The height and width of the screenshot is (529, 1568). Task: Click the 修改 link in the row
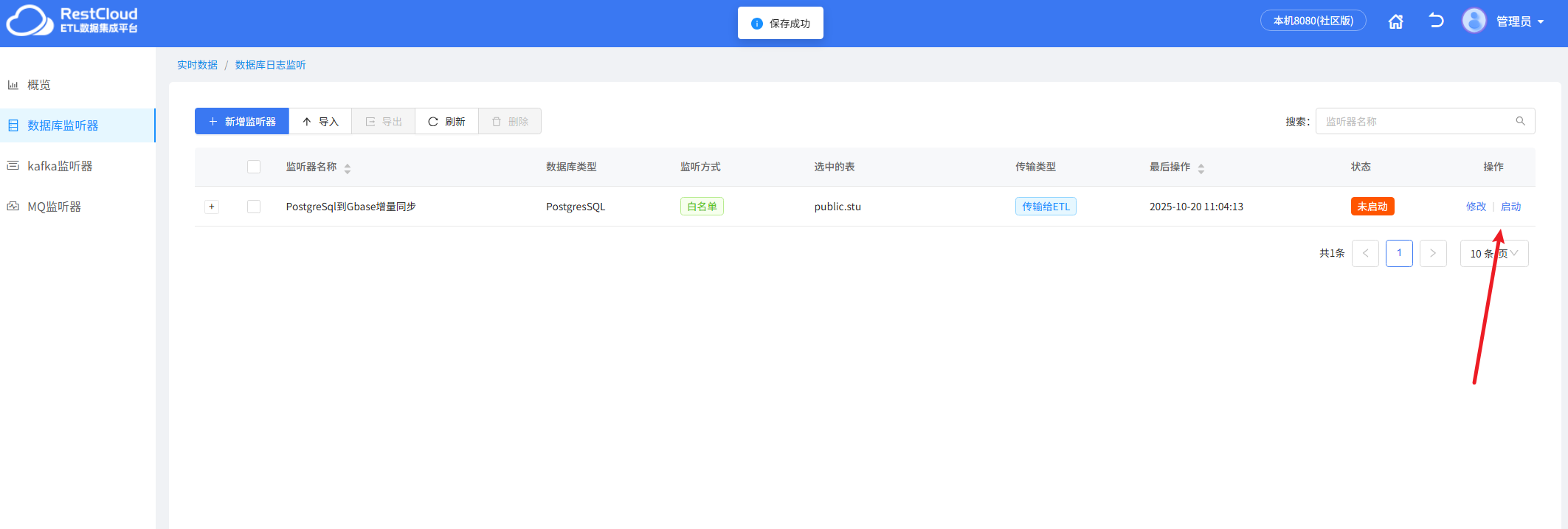(x=1476, y=207)
